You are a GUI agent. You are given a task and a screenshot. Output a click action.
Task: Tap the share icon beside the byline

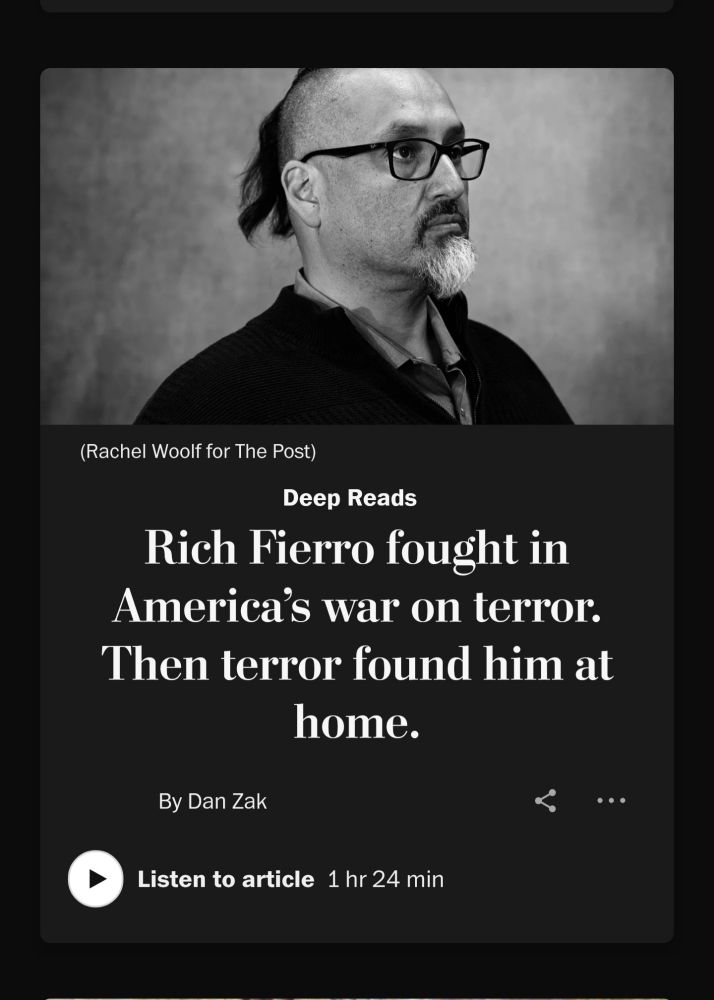(x=546, y=800)
